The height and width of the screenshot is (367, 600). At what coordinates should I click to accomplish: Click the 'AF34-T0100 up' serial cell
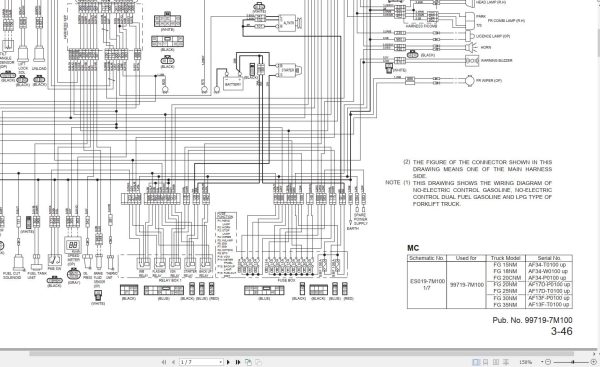click(x=547, y=264)
